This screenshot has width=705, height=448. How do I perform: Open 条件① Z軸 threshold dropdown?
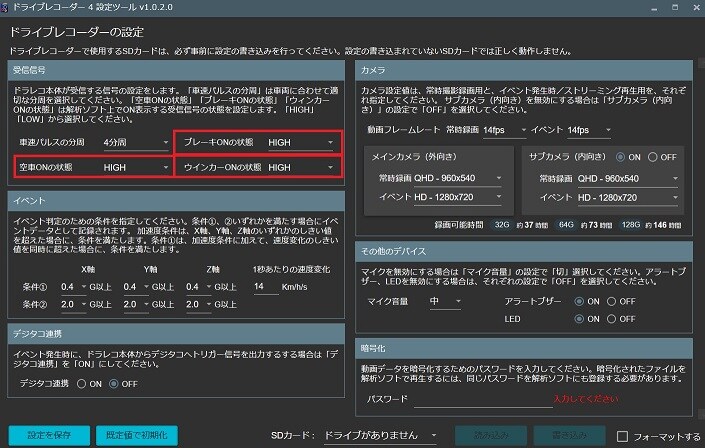pyautogui.click(x=198, y=287)
